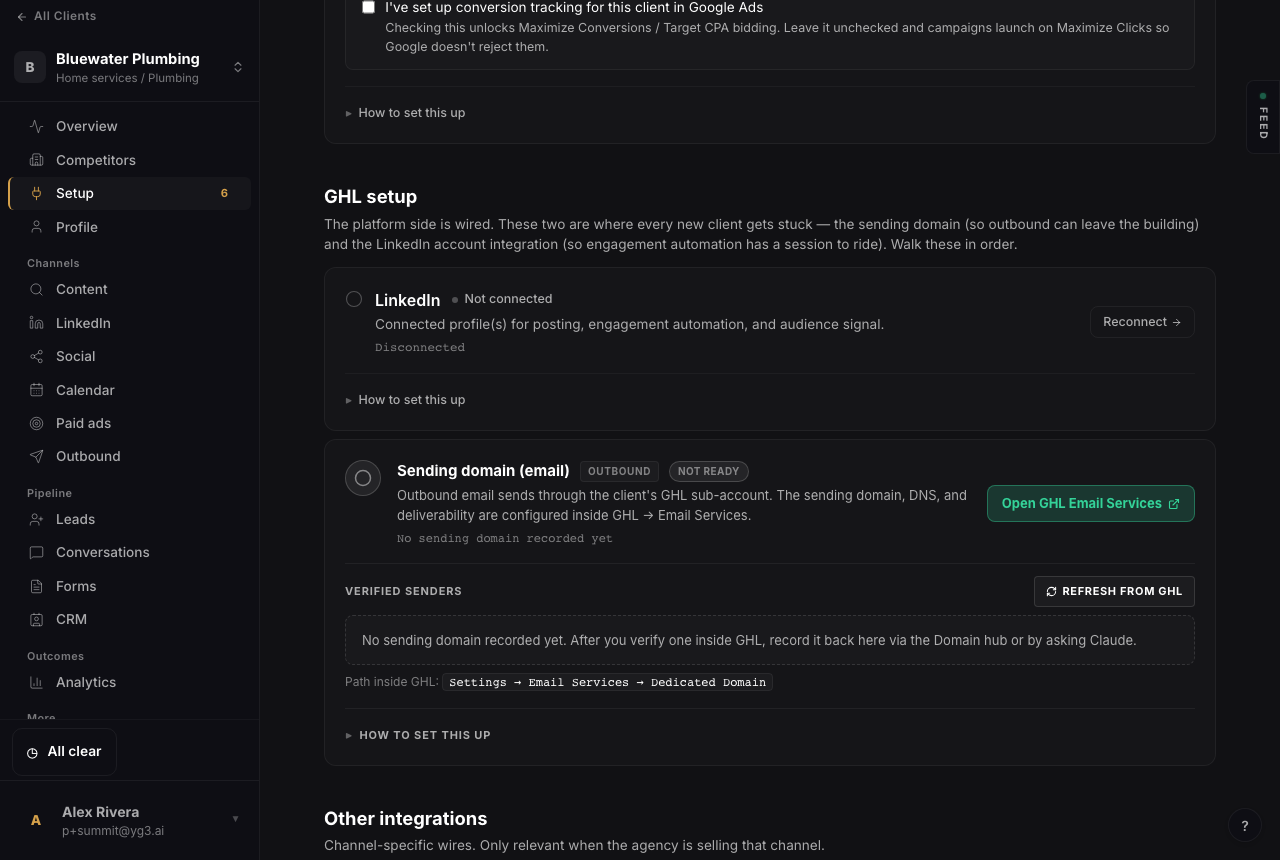Open Outbound channel page
1280x860 pixels.
pos(129,456)
